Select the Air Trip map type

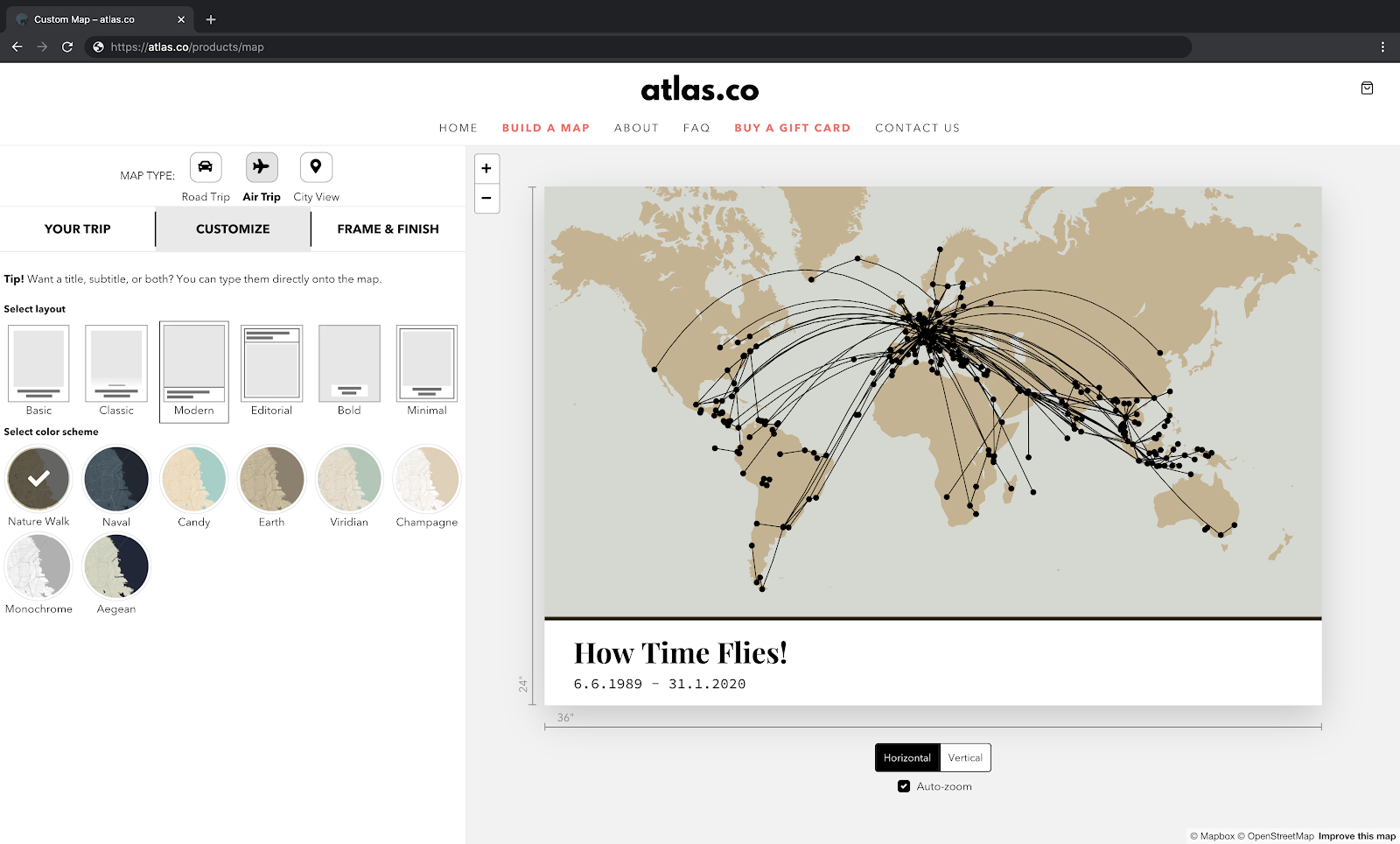click(x=261, y=167)
